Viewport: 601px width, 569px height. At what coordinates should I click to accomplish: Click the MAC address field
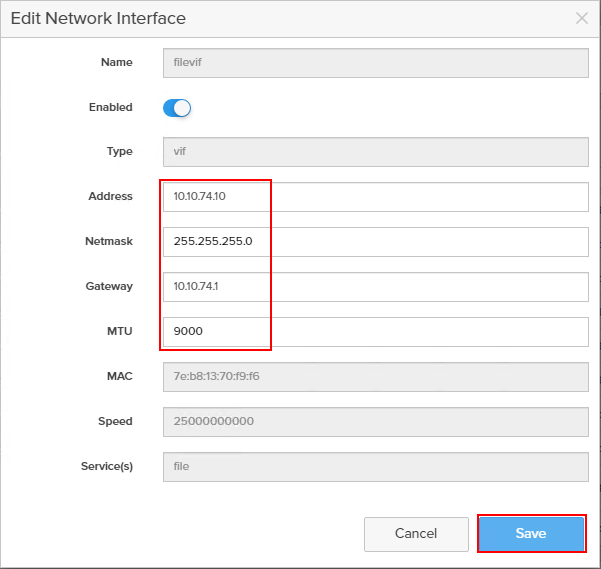[x=375, y=377]
